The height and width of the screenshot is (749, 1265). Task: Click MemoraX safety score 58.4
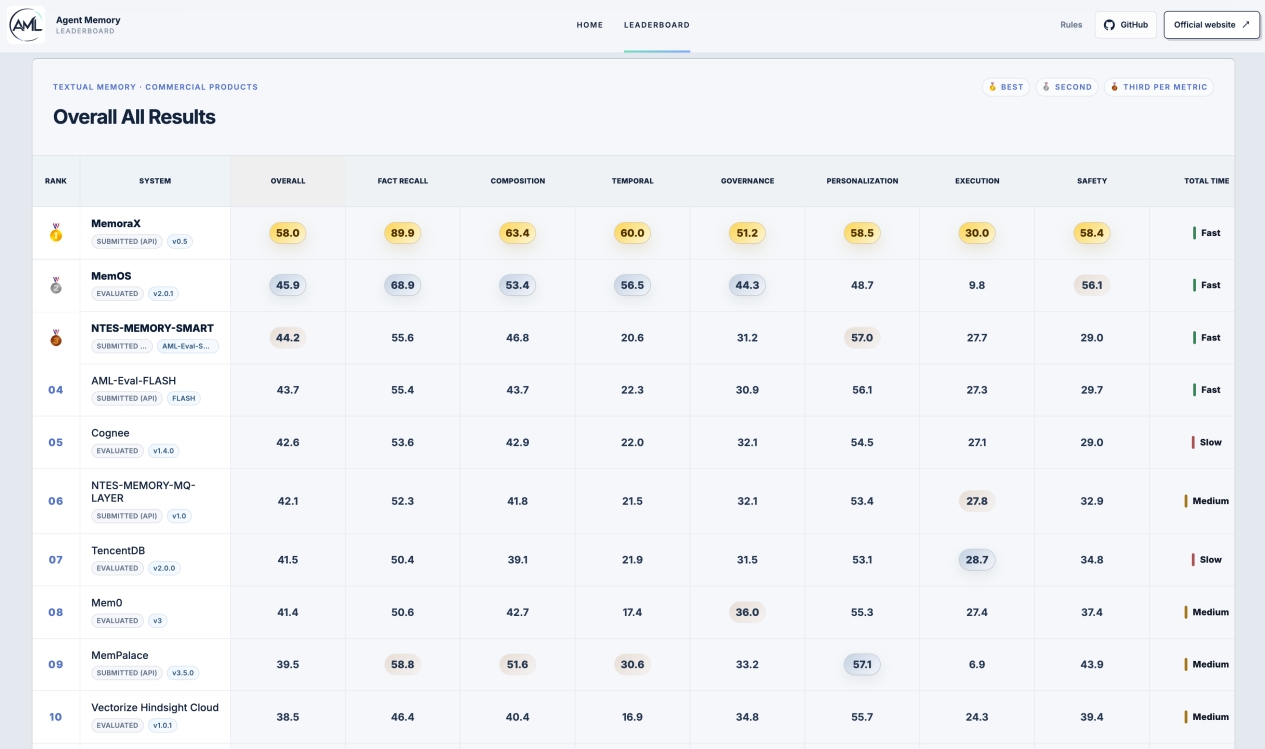tap(1092, 233)
